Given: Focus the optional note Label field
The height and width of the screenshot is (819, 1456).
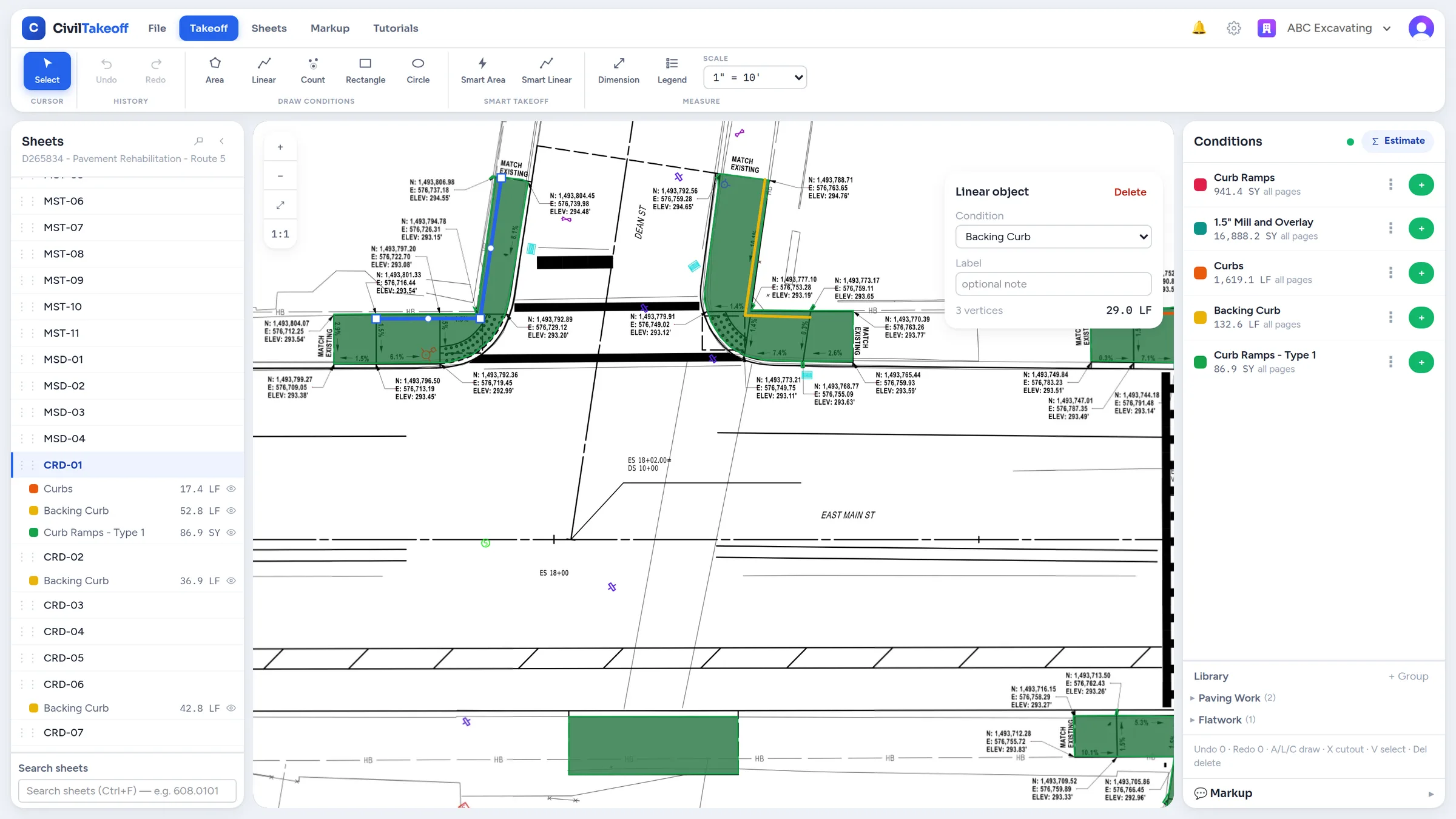Looking at the screenshot, I should [x=1053, y=284].
